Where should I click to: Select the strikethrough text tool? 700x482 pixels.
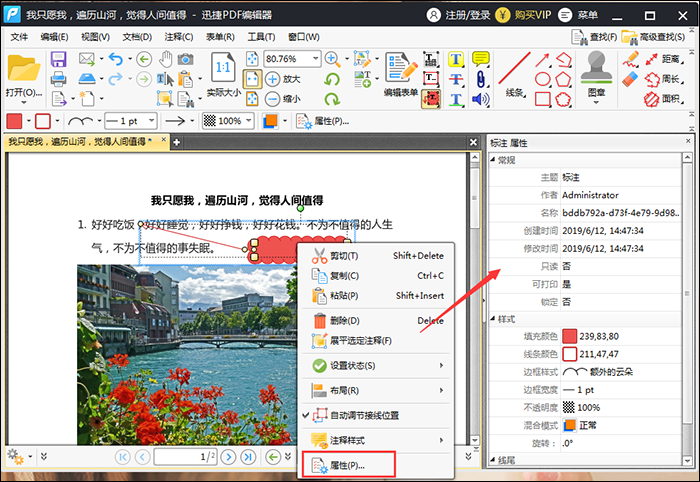click(456, 79)
